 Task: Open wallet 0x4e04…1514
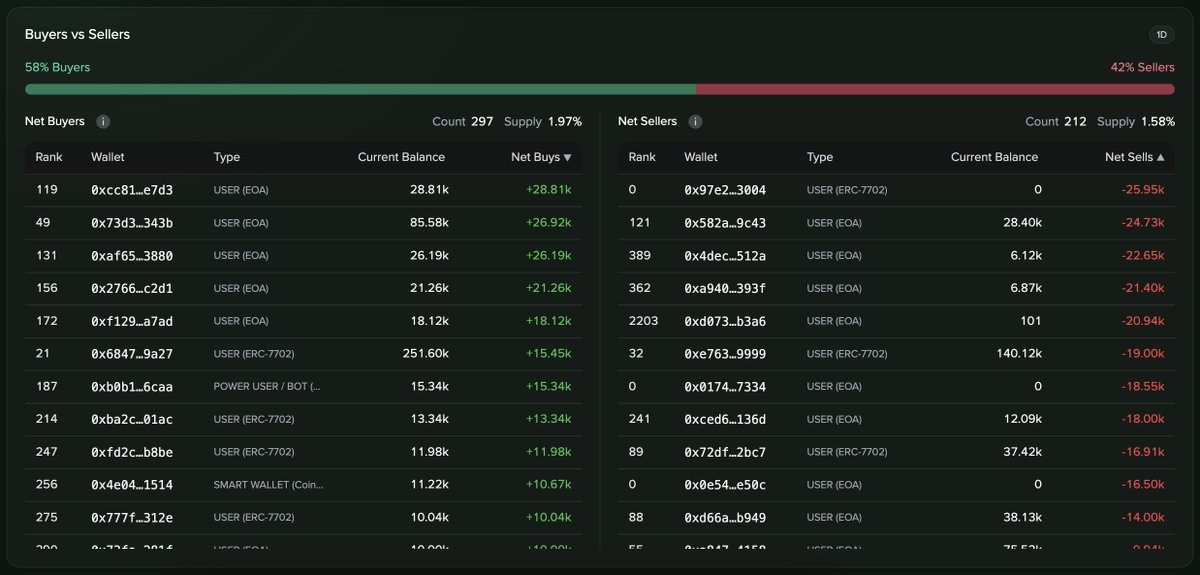pyautogui.click(x=132, y=485)
